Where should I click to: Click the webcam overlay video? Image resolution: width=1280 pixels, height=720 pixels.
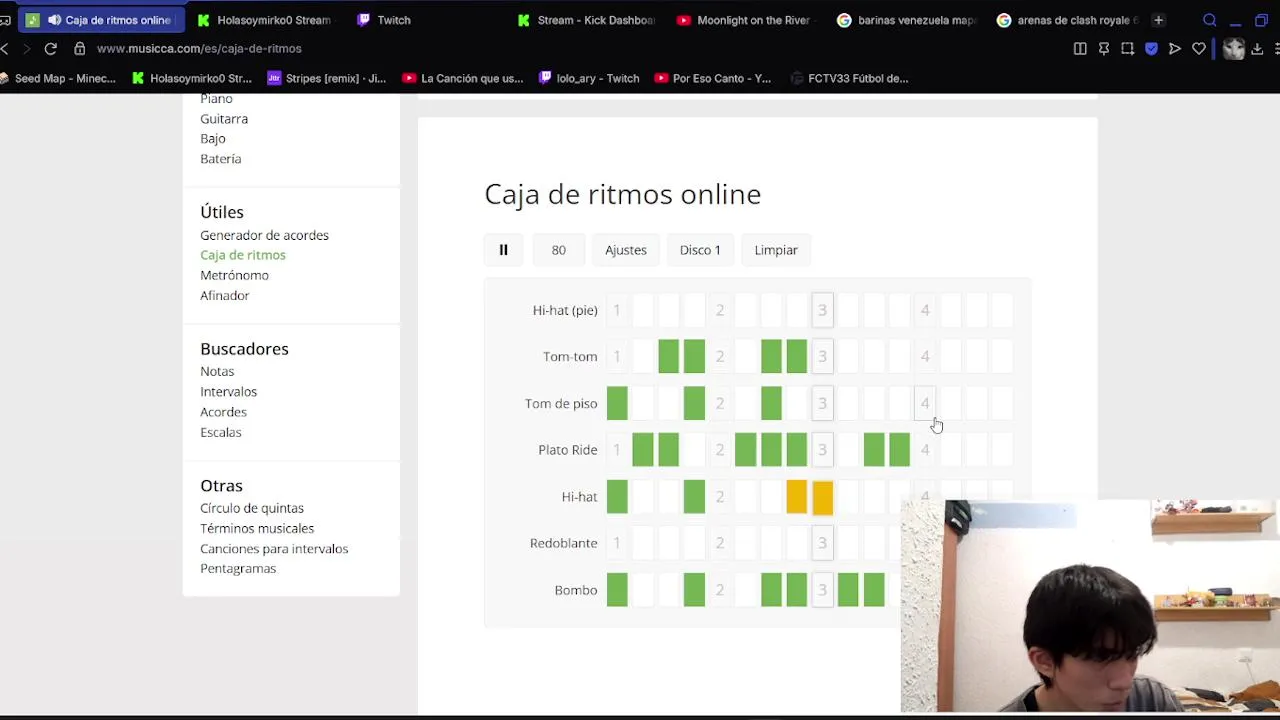[x=1090, y=606]
